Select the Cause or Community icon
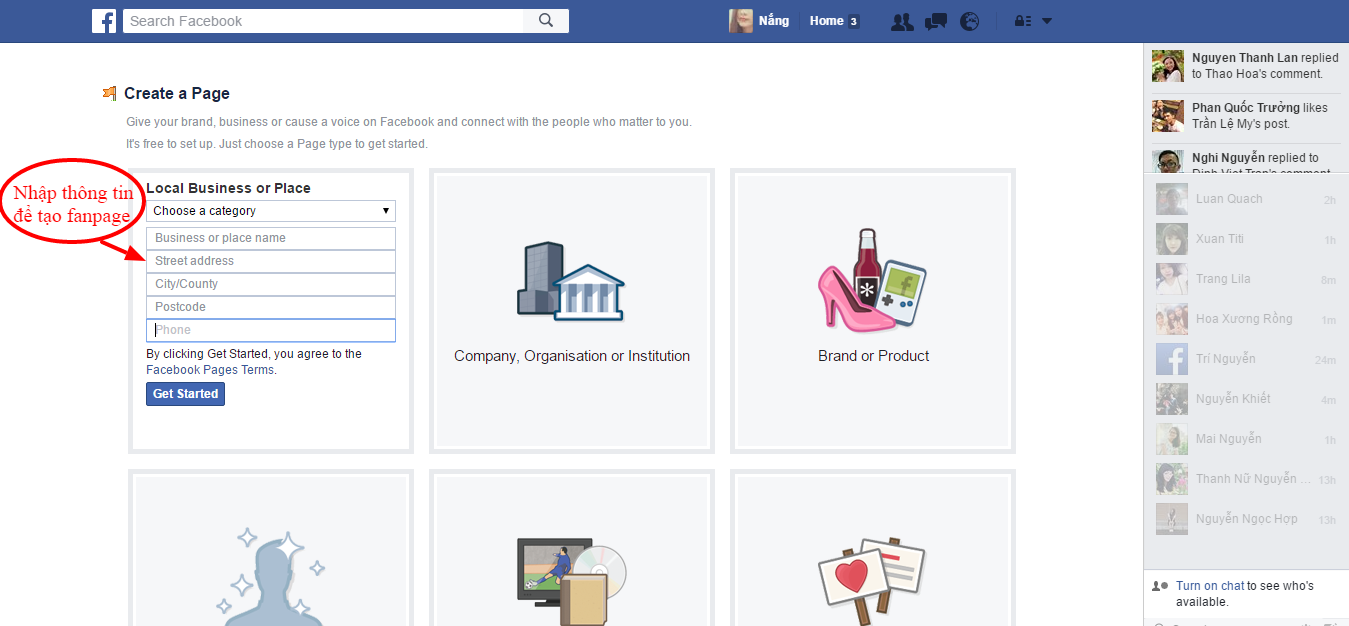The image size is (1349, 626). 873,580
